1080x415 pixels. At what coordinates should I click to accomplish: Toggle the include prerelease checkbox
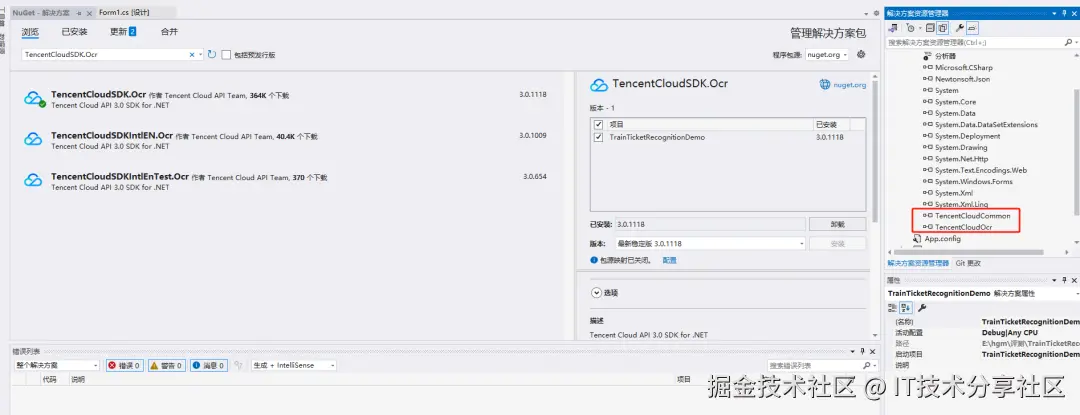click(226, 54)
